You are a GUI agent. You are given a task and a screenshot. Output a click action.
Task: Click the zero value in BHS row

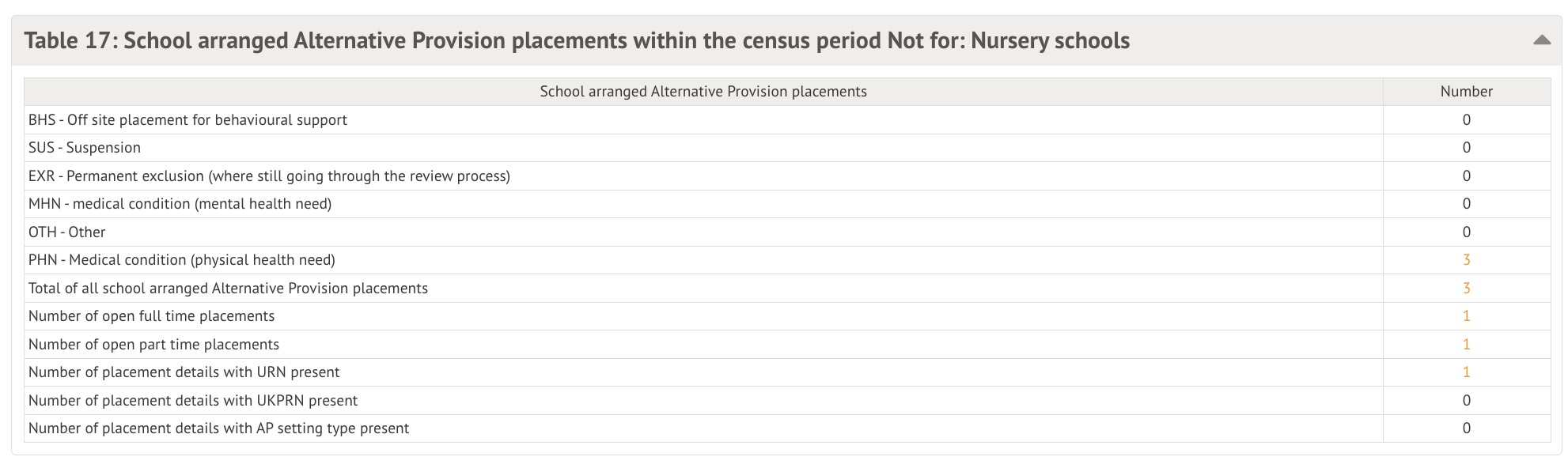(1466, 120)
